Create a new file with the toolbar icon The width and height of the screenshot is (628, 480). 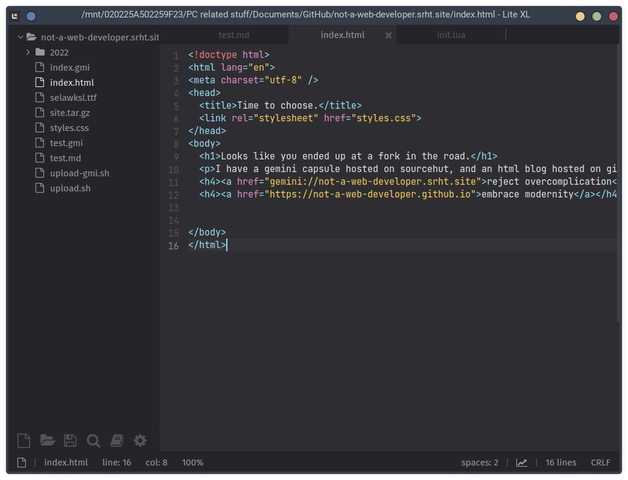coord(24,441)
